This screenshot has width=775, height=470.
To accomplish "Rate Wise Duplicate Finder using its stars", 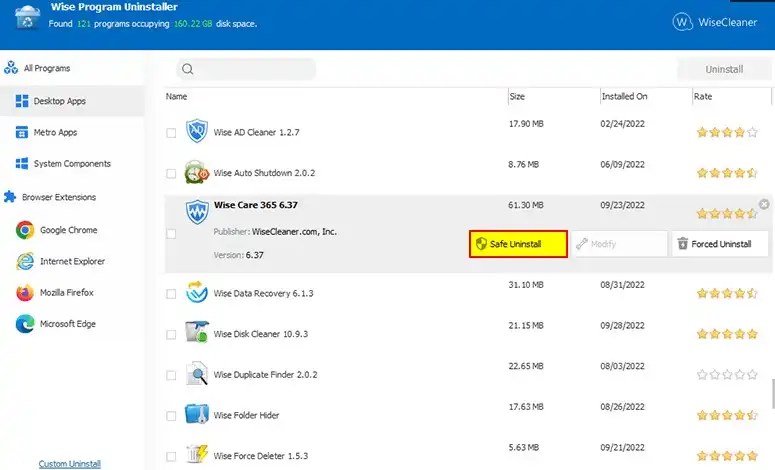I will coord(727,375).
